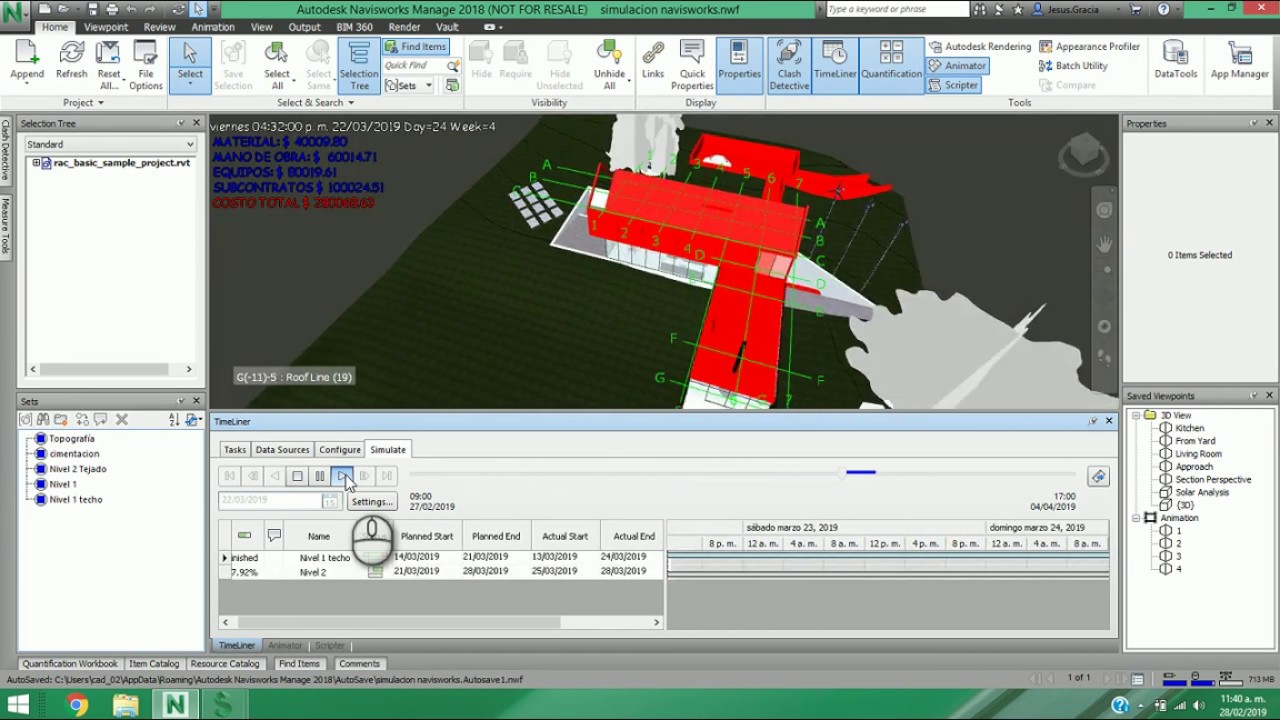Switch to the Tasks tab in TimeLiner
The width and height of the screenshot is (1280, 720).
click(x=234, y=449)
